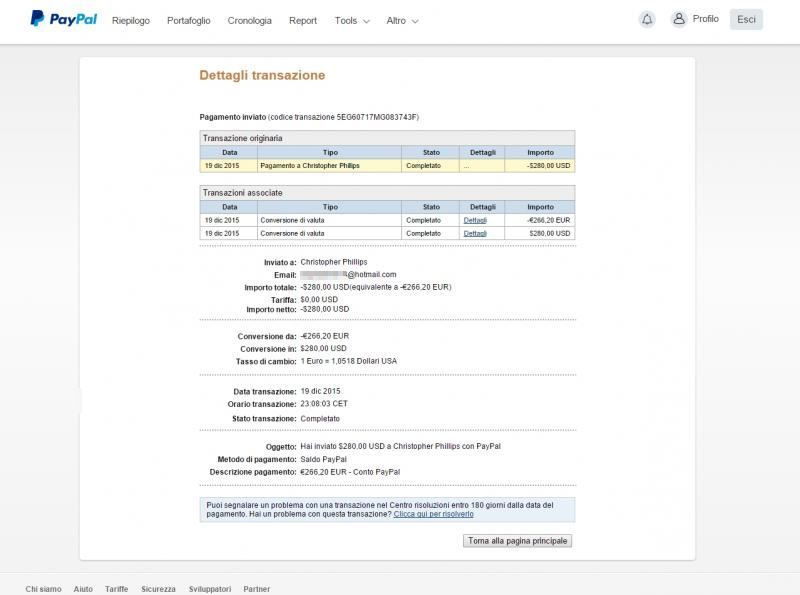The height and width of the screenshot is (595, 800).
Task: Click the exchange rate '1 Euro = 1,0518 Dollari USA'
Action: point(348,361)
